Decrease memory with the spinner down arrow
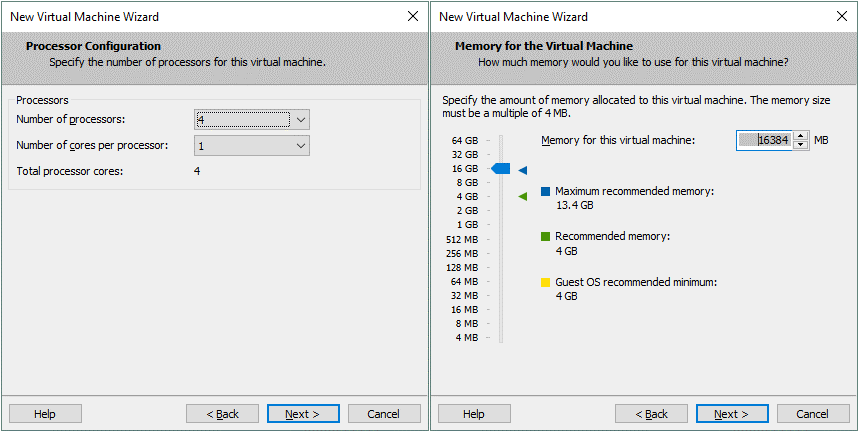The width and height of the screenshot is (859, 432). coord(800,146)
